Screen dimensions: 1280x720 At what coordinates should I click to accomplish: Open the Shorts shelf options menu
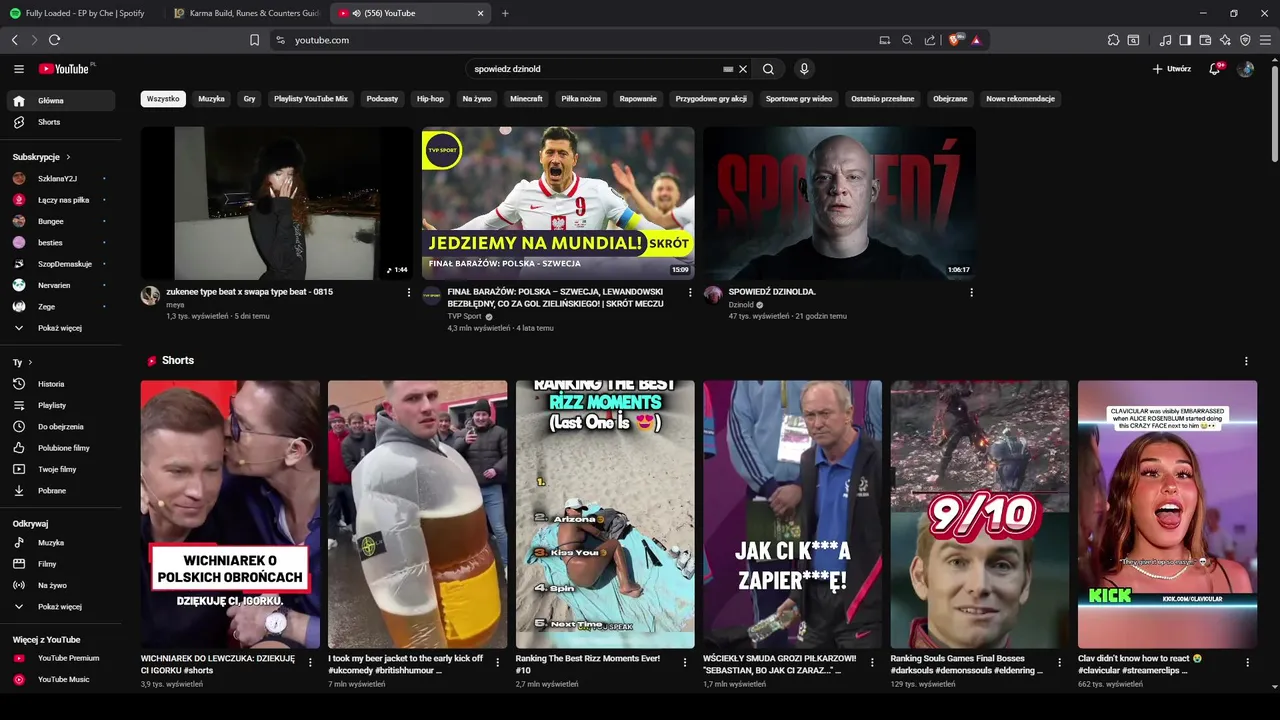tap(1246, 361)
